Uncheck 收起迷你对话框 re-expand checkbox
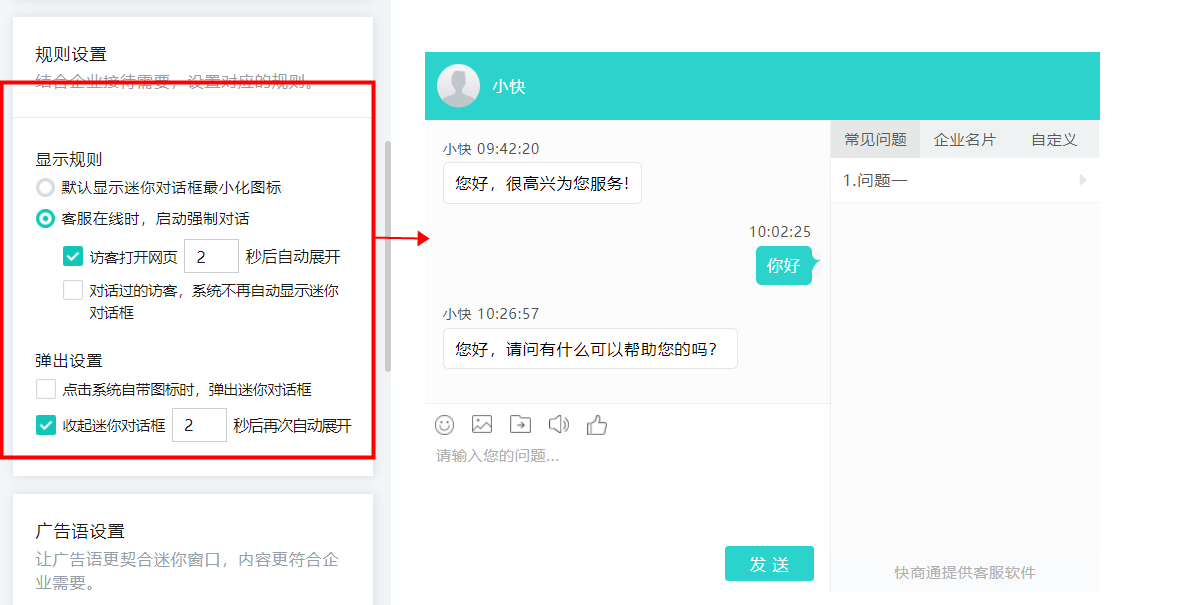1179x605 pixels. tap(46, 425)
